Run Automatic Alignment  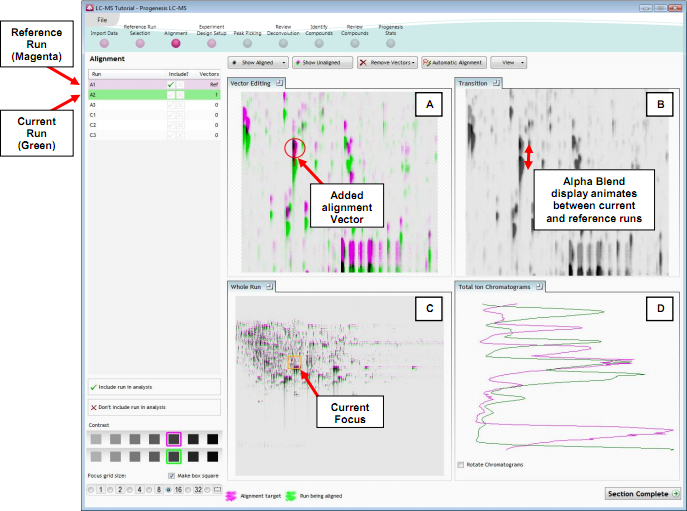453,63
